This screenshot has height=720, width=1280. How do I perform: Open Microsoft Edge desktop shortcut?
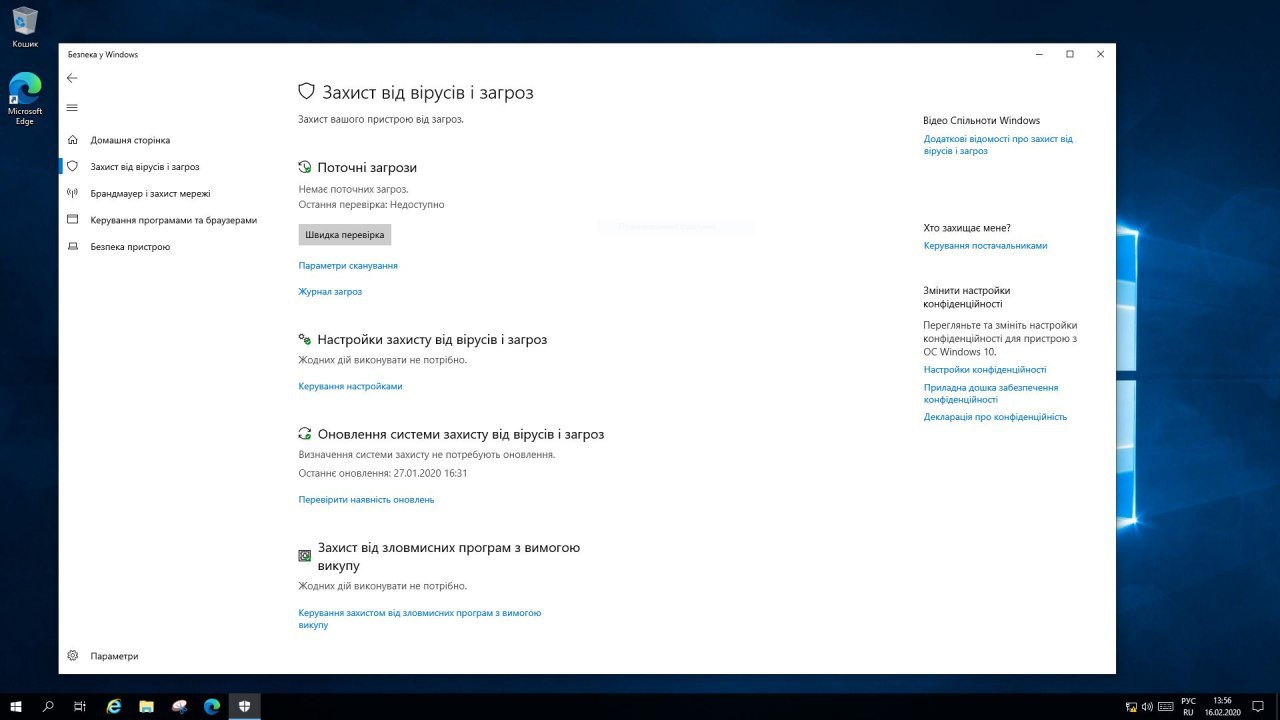pos(25,98)
